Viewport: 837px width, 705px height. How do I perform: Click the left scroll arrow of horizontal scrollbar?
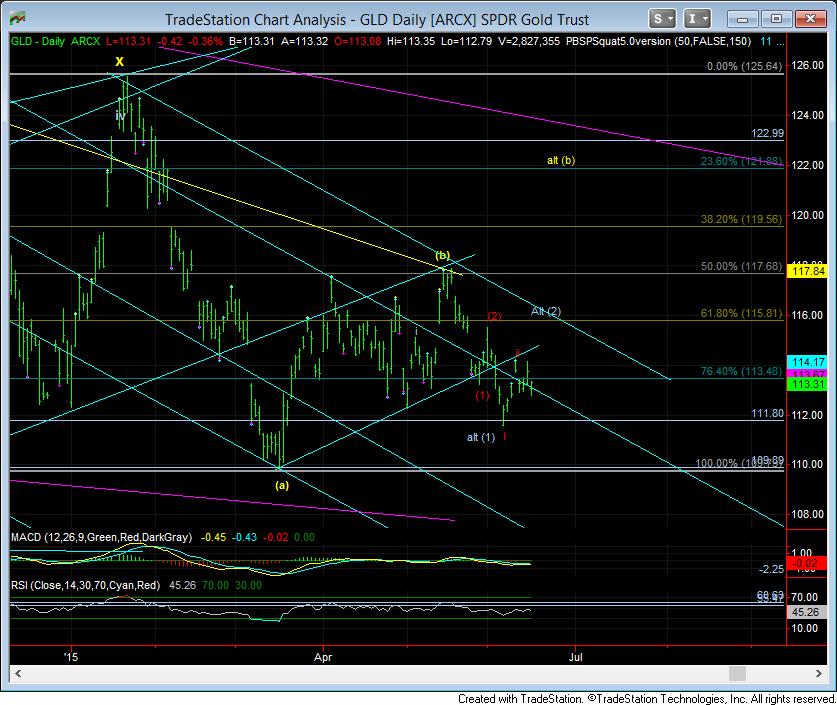pyautogui.click(x=18, y=673)
